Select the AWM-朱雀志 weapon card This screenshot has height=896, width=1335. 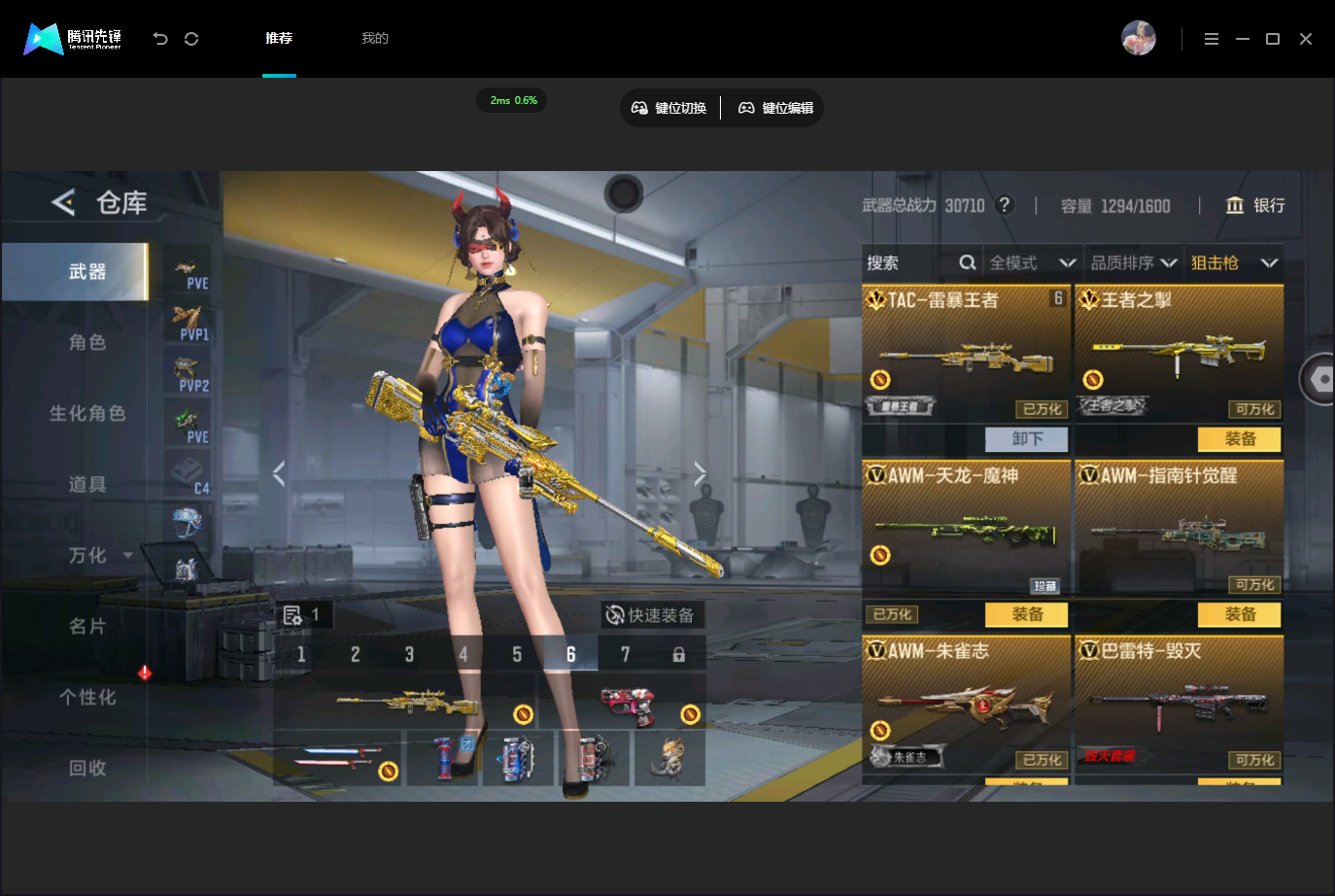(x=966, y=705)
